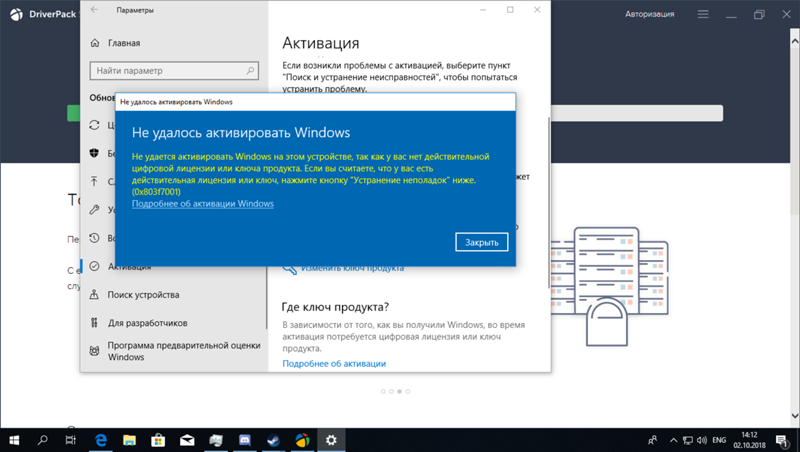Open Discord from taskbar
Viewport: 800px width, 452px height.
245,440
